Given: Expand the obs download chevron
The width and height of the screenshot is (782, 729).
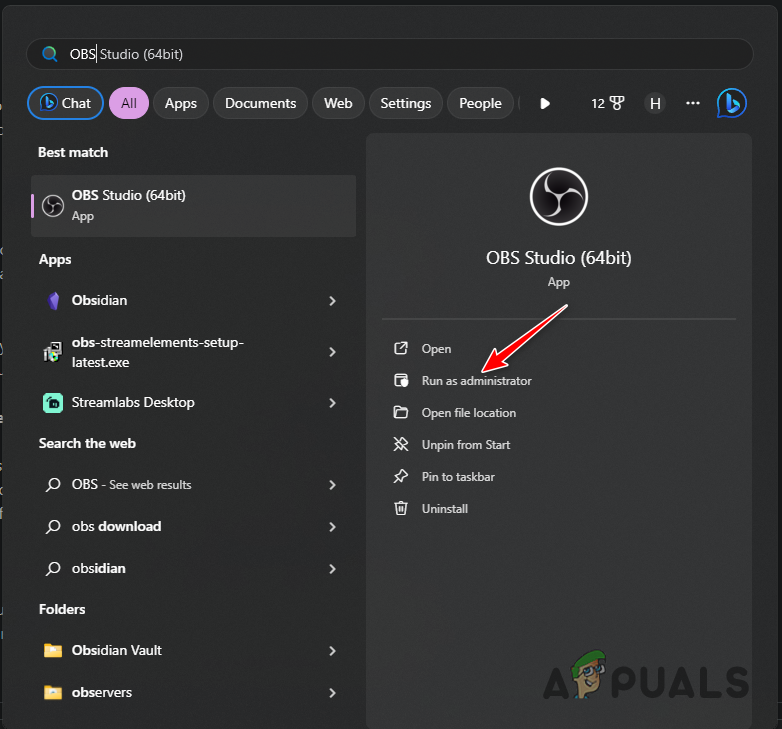Looking at the screenshot, I should click(333, 527).
